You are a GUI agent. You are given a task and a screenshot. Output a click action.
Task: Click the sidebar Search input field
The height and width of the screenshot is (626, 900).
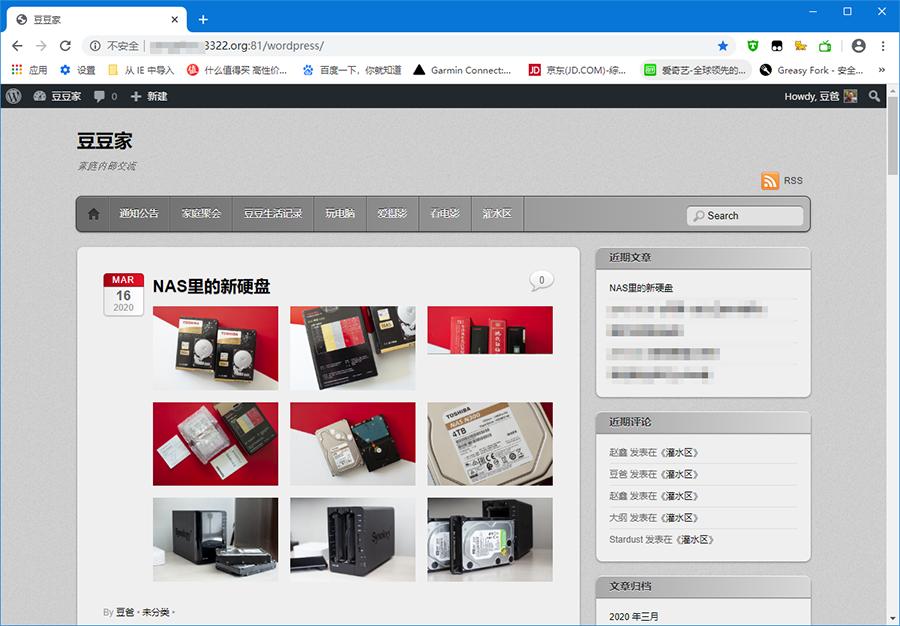pyautogui.click(x=745, y=215)
